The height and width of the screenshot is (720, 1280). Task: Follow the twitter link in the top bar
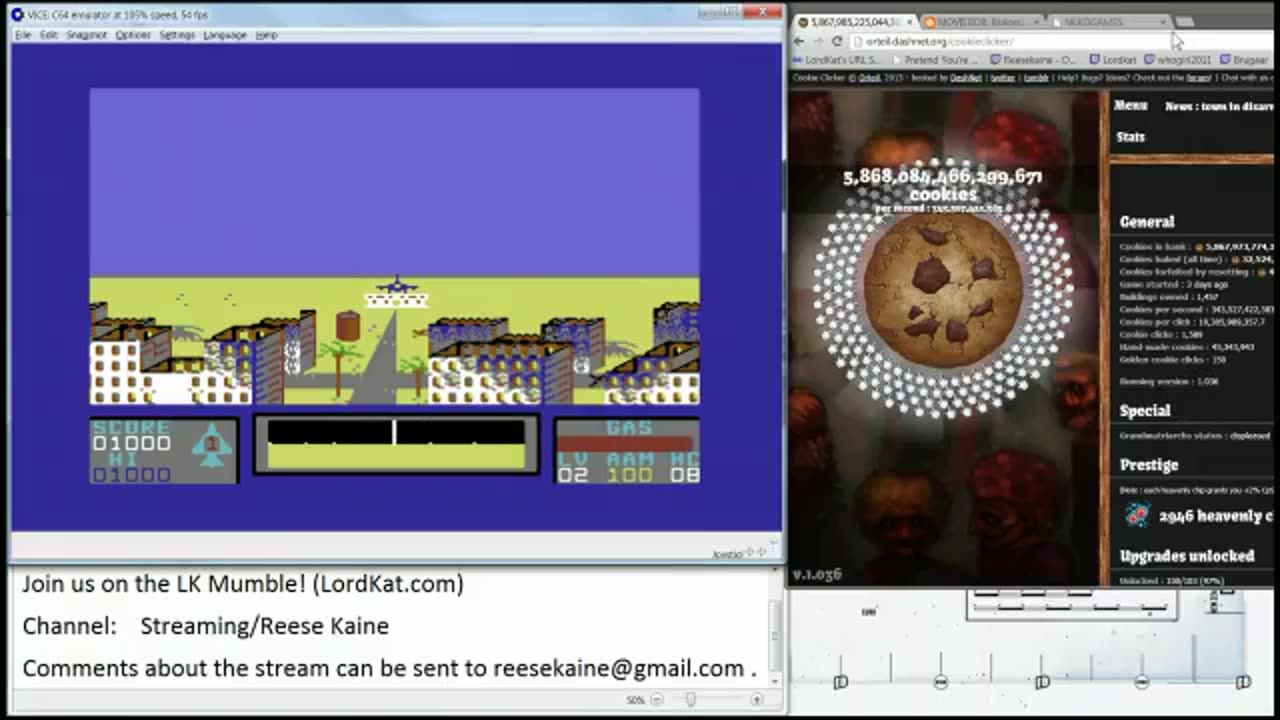[x=1002, y=77]
